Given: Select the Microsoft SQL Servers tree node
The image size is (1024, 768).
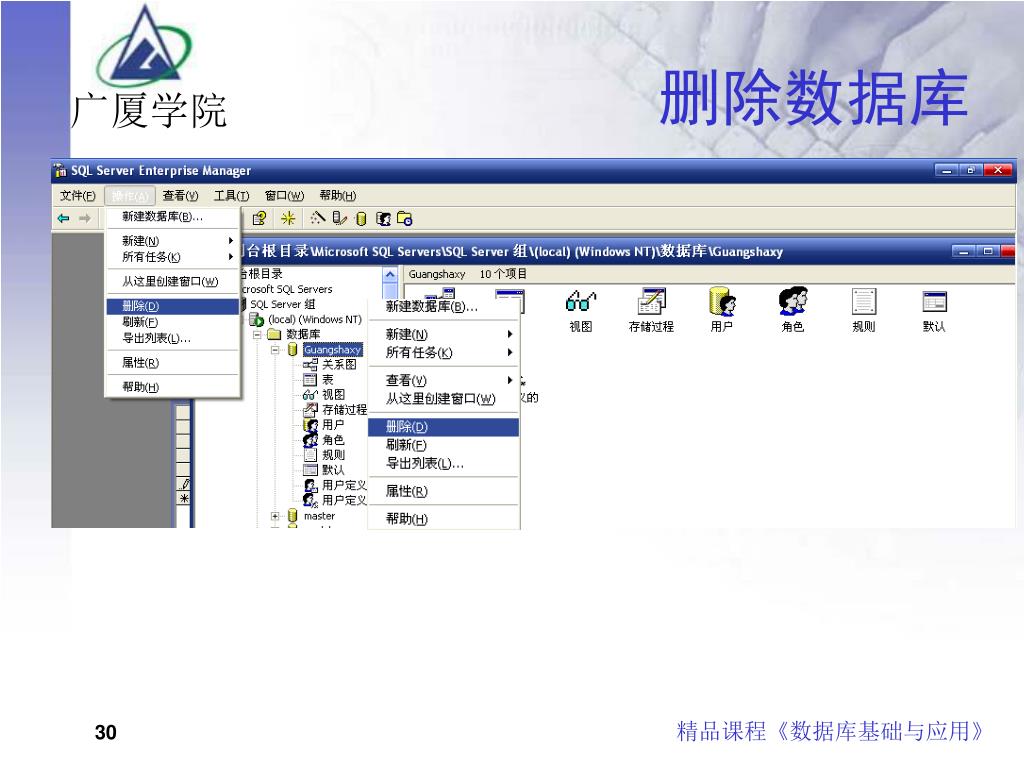Looking at the screenshot, I should coord(286,289).
